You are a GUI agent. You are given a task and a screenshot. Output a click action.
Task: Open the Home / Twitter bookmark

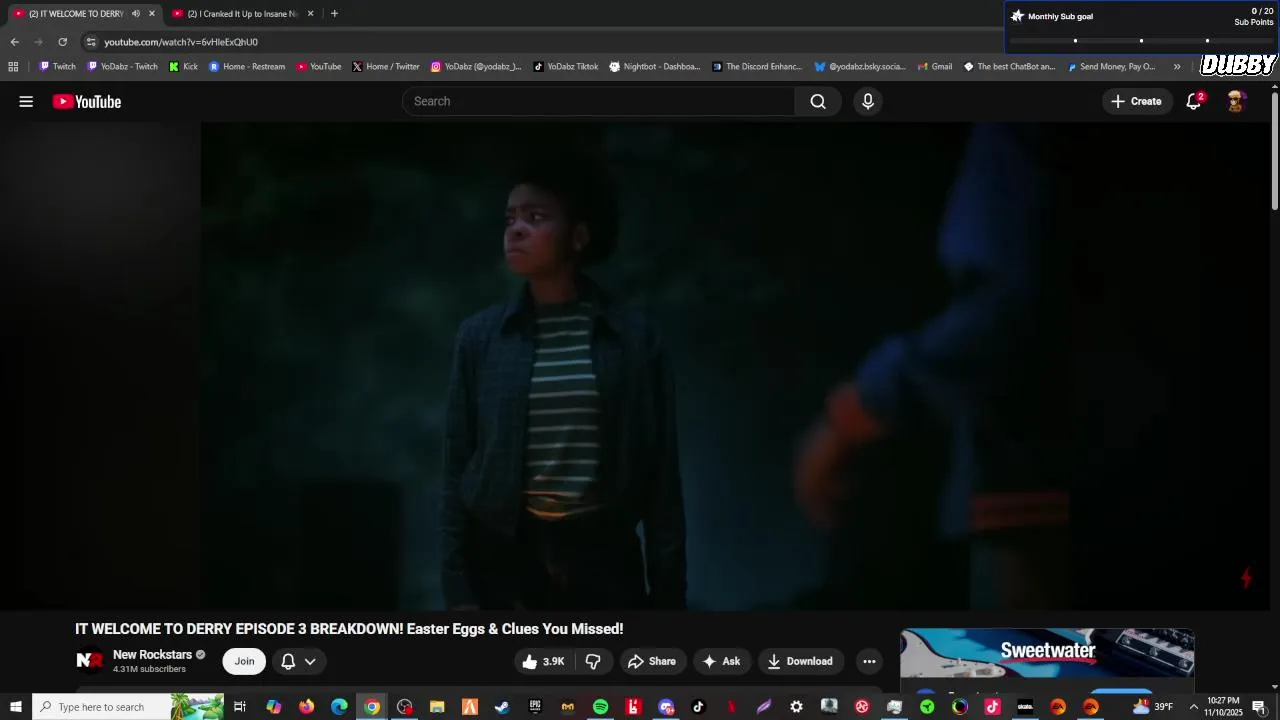(386, 67)
